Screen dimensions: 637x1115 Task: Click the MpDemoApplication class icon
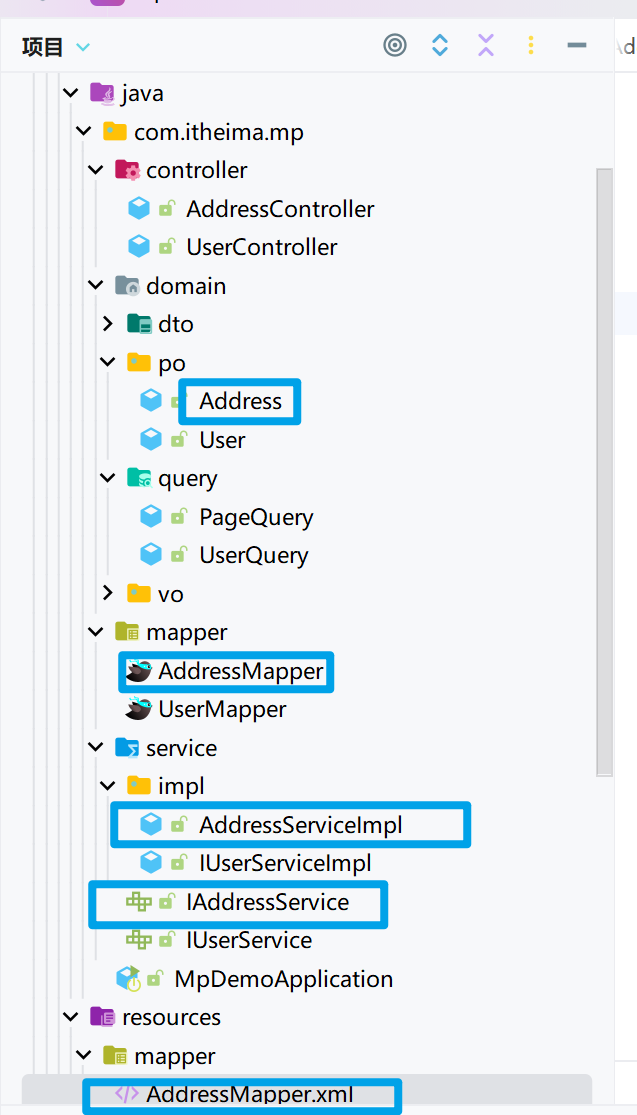[127, 978]
